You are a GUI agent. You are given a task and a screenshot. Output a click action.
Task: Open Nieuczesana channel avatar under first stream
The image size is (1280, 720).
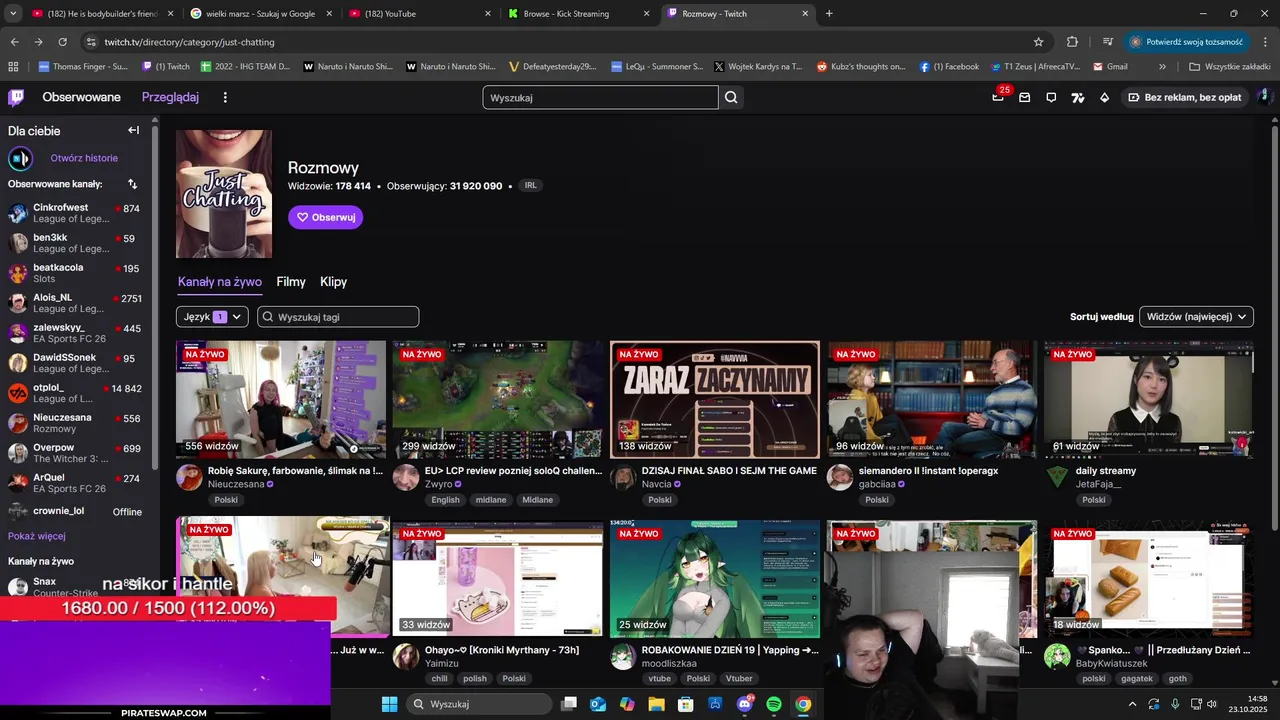click(x=189, y=477)
